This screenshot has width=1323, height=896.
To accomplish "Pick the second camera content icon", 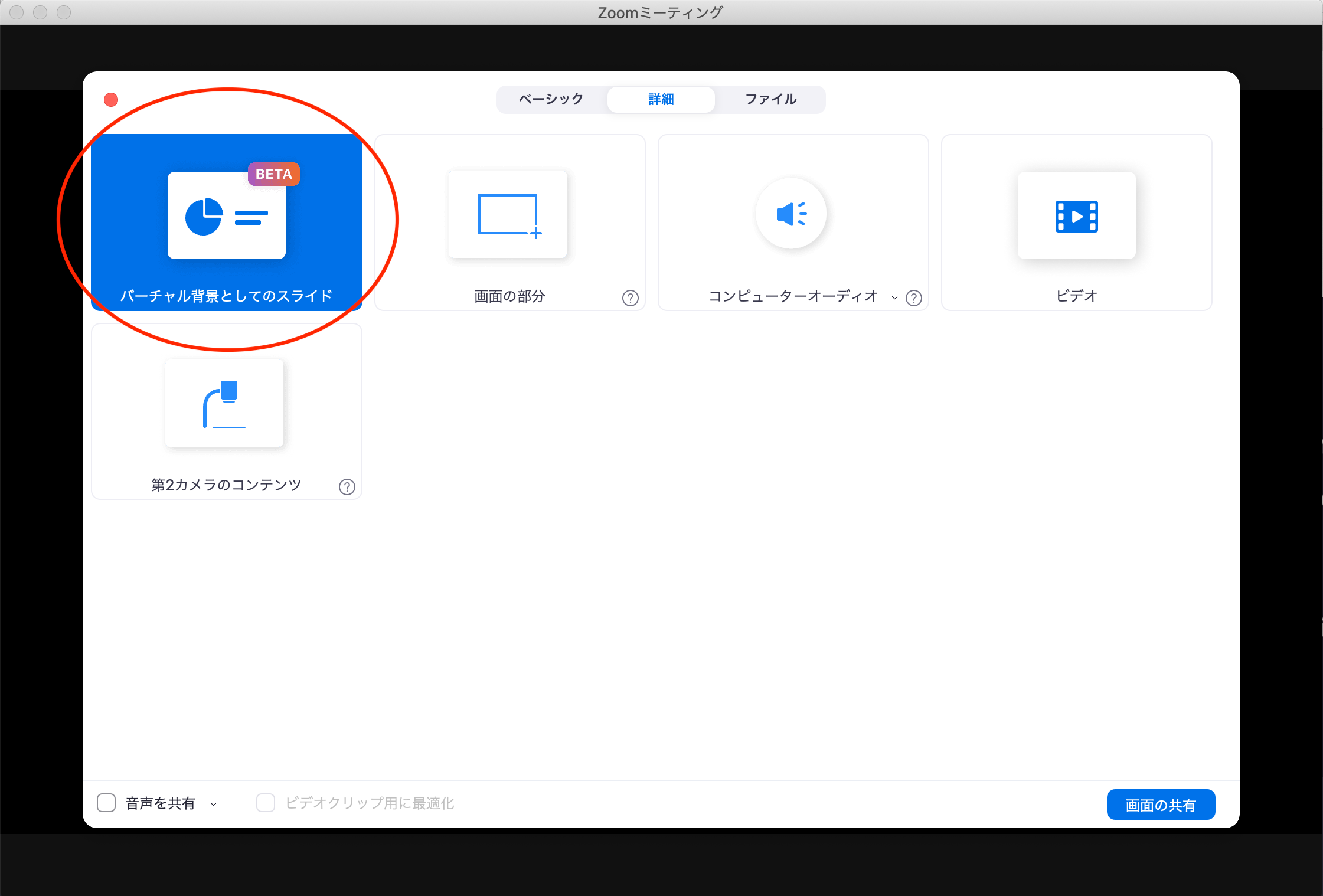I will [x=224, y=404].
